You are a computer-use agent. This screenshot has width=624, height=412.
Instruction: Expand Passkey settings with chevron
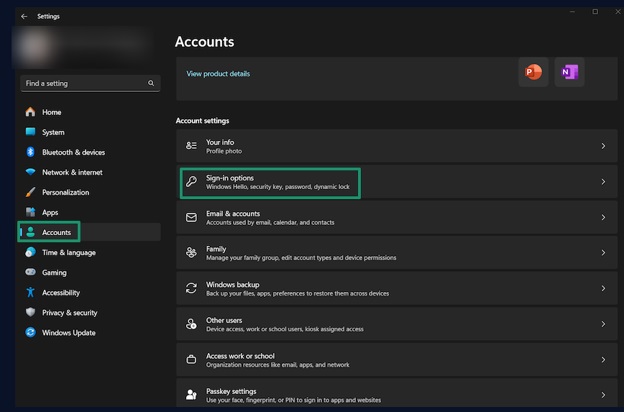[x=603, y=395]
